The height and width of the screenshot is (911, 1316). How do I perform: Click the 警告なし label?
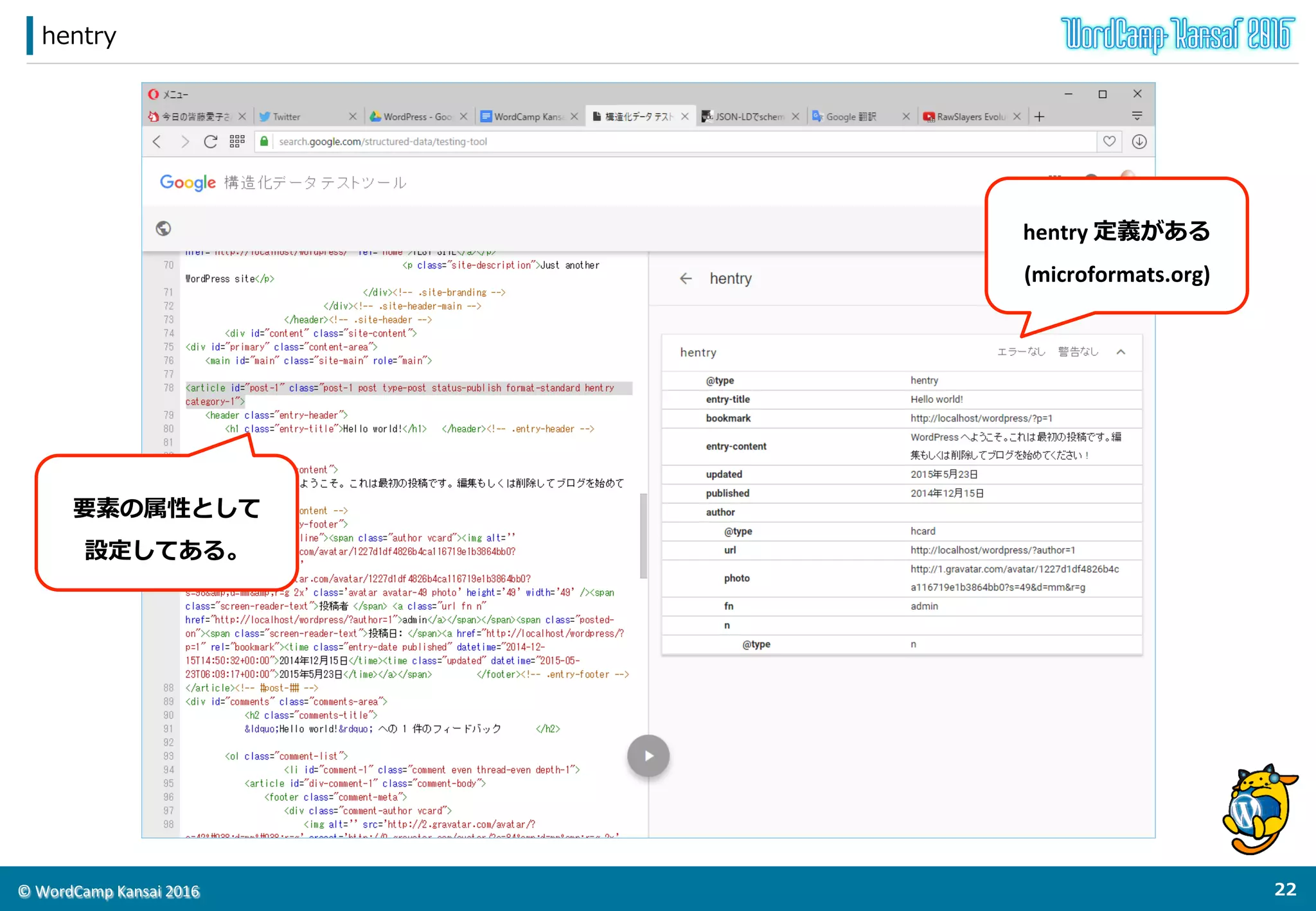1078,351
